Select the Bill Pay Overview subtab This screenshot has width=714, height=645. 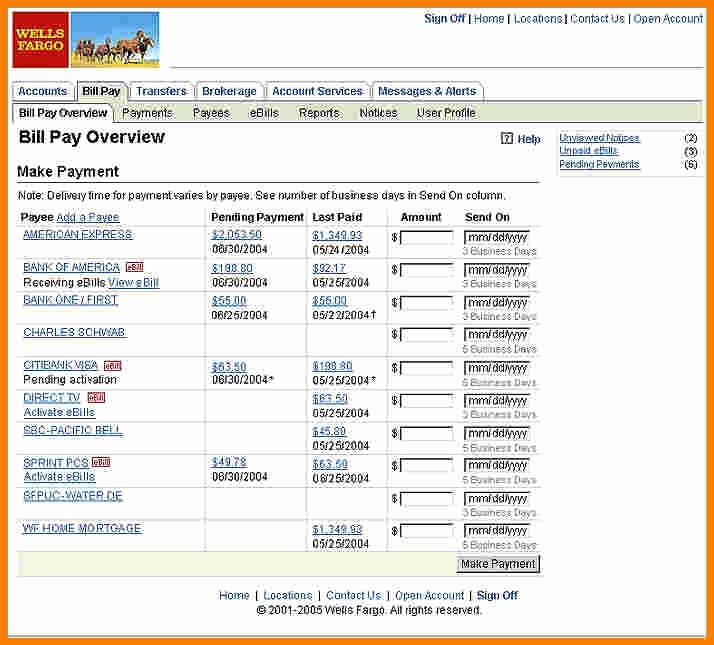point(63,113)
